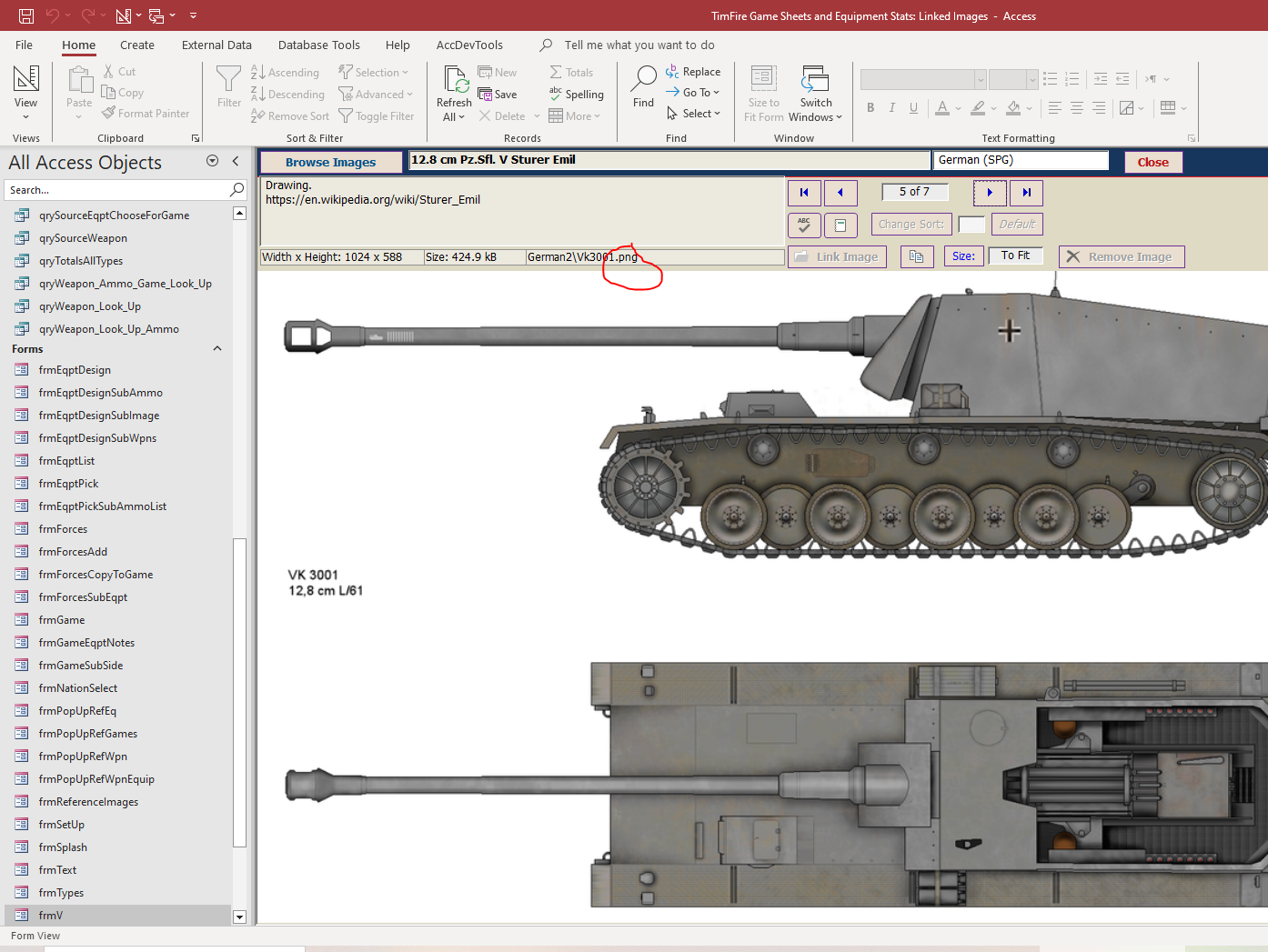Click the Cut command
This screenshot has width=1268, height=952.
[119, 72]
